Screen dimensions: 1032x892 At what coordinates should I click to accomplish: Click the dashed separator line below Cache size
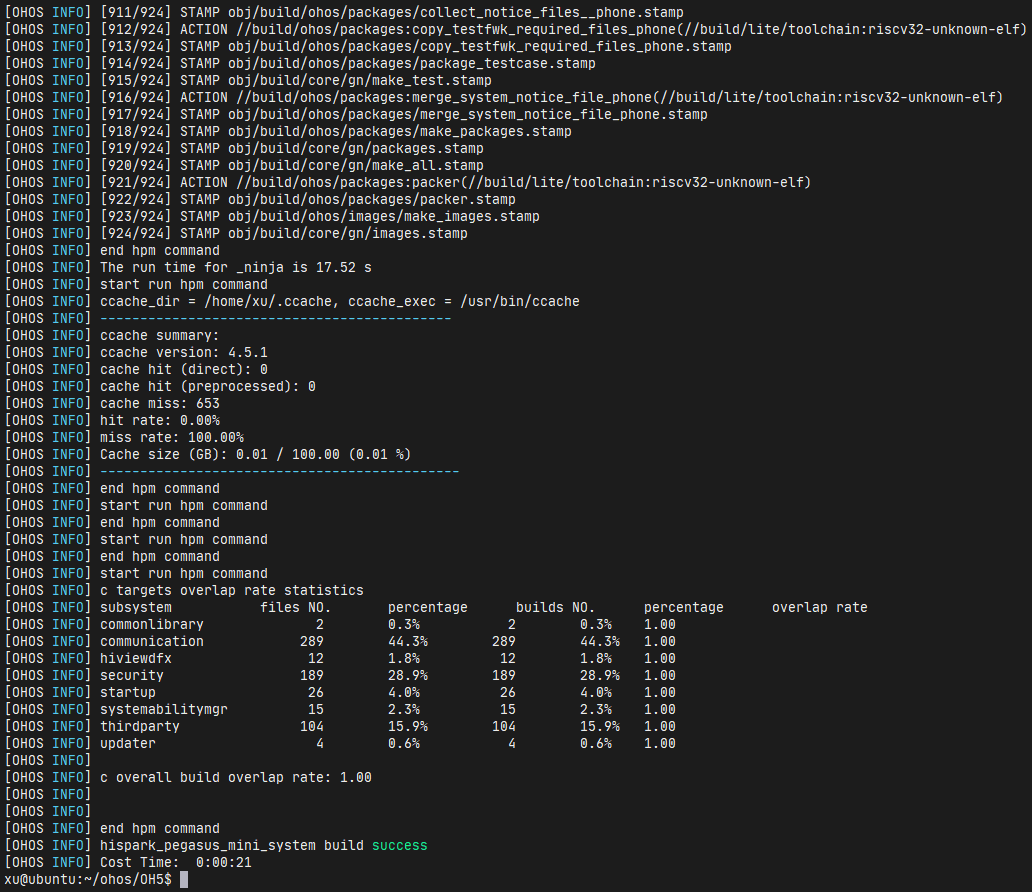(x=280, y=471)
